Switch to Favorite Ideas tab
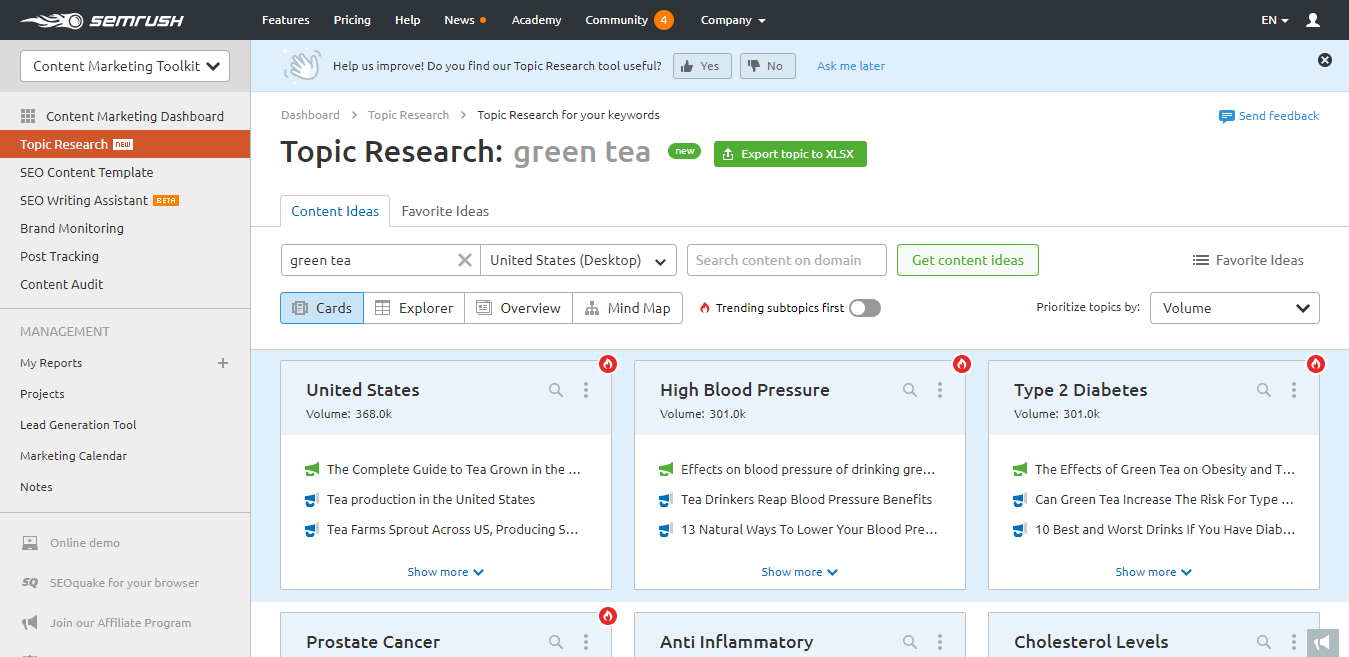Image resolution: width=1349 pixels, height=657 pixels. [x=445, y=211]
